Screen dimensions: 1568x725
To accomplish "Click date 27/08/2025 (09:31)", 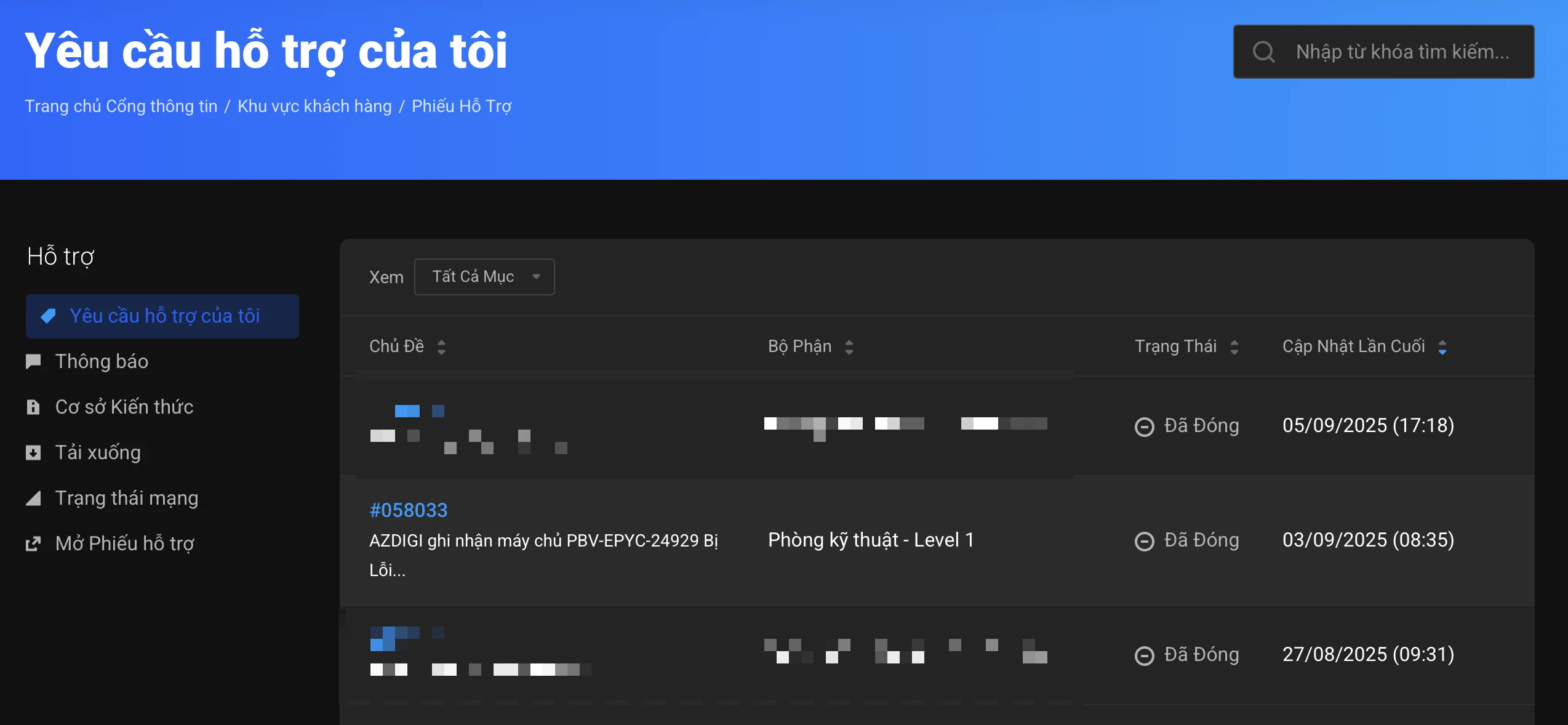I will (x=1369, y=654).
